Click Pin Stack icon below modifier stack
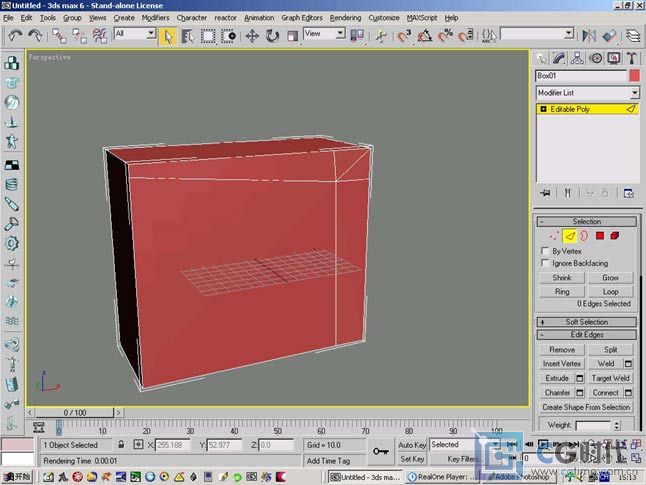The image size is (646, 485). pyautogui.click(x=545, y=193)
